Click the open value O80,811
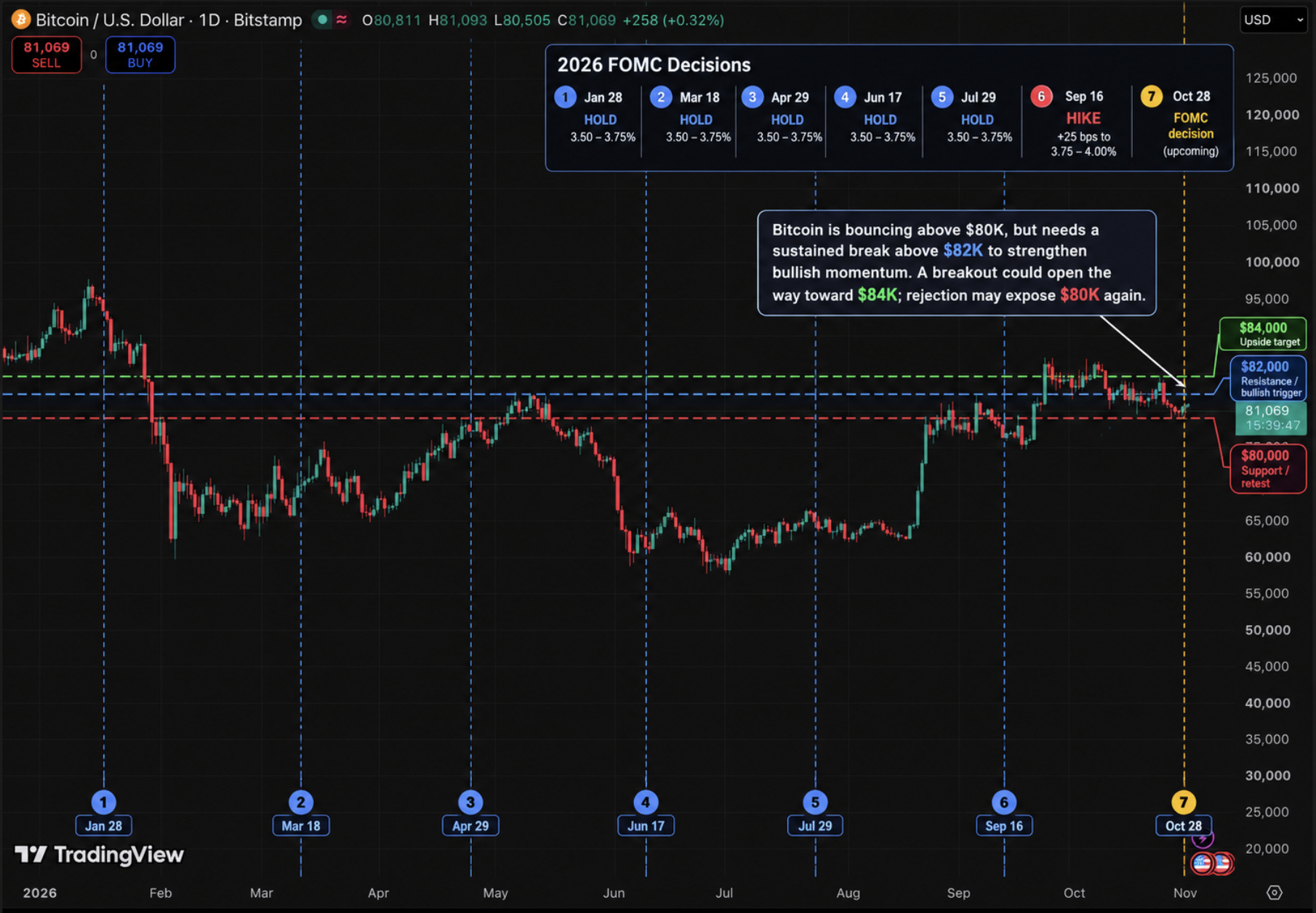Screen dimensions: 1316x913 coord(391,20)
